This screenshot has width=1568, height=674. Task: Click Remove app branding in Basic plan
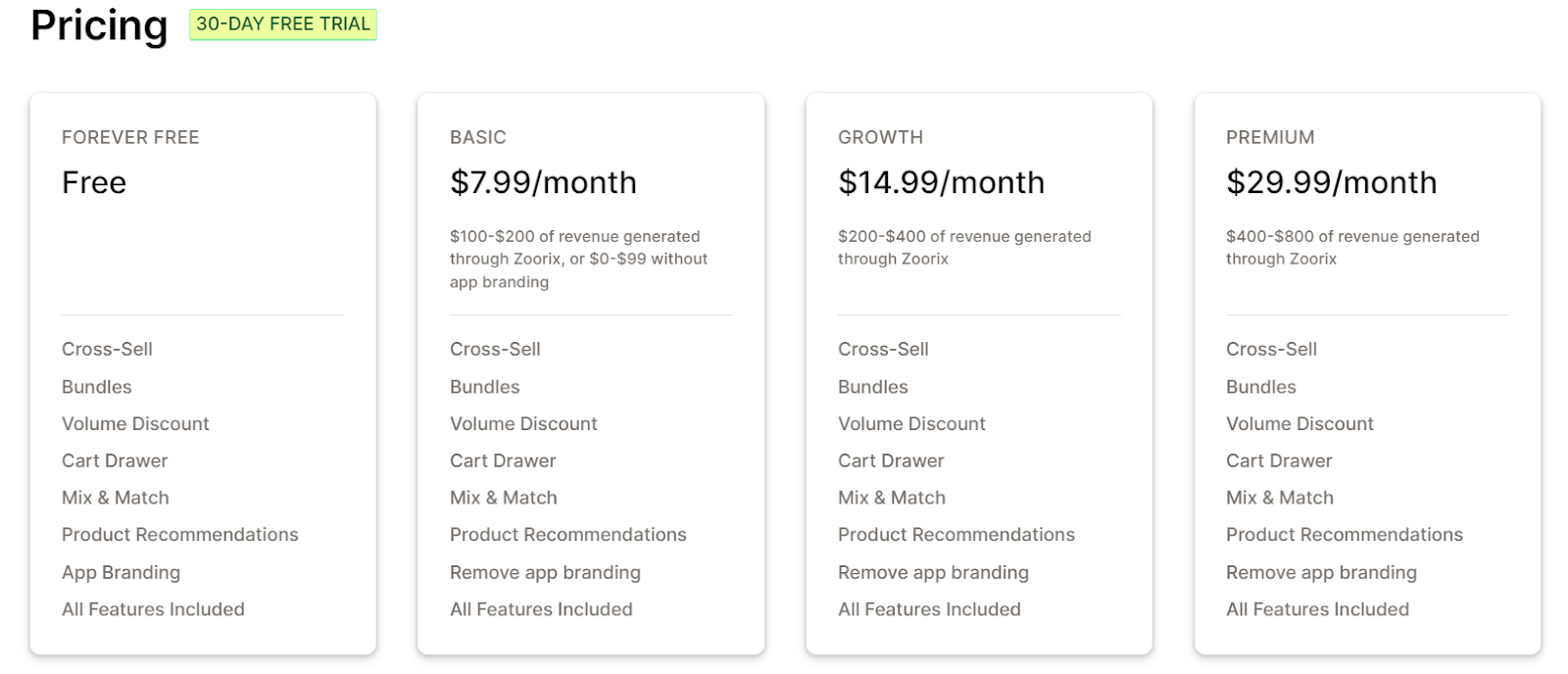(545, 572)
